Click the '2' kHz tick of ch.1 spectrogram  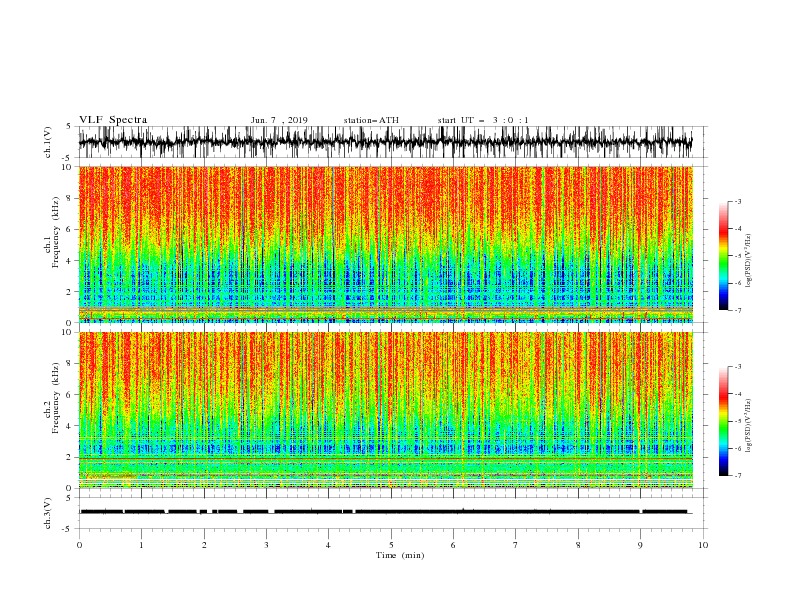point(69,291)
